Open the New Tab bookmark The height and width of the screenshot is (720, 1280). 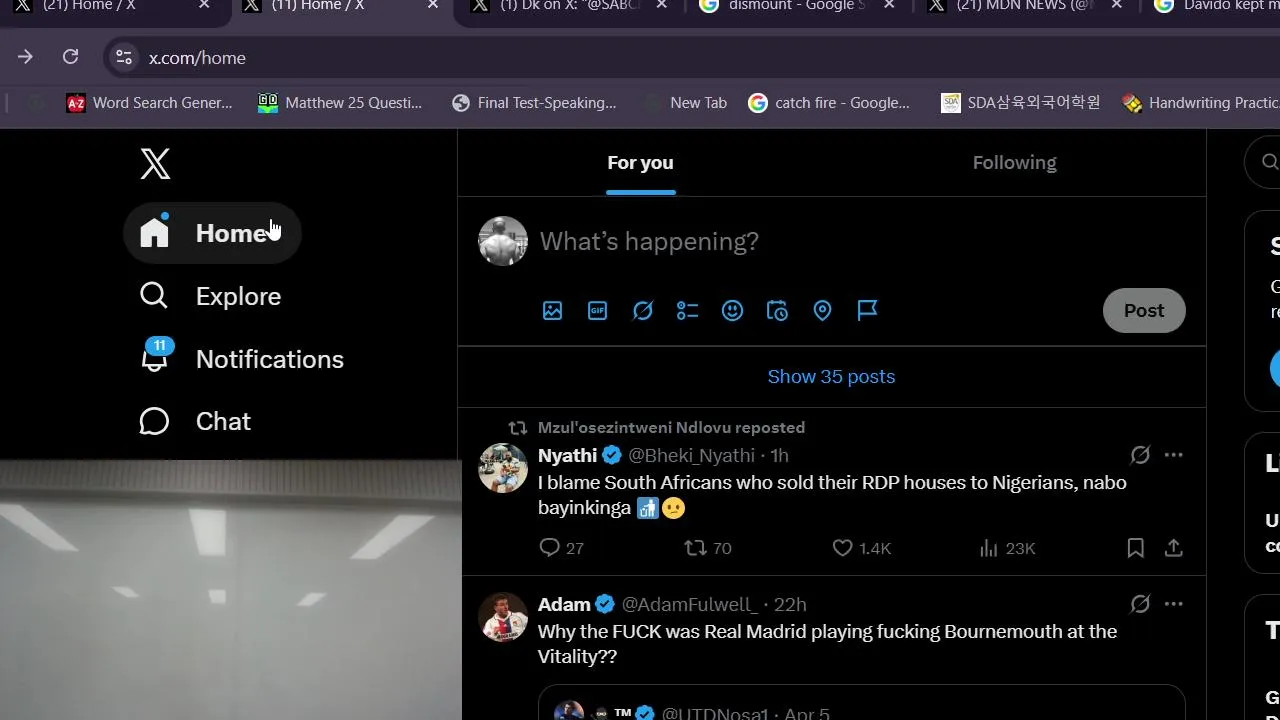[x=686, y=103]
